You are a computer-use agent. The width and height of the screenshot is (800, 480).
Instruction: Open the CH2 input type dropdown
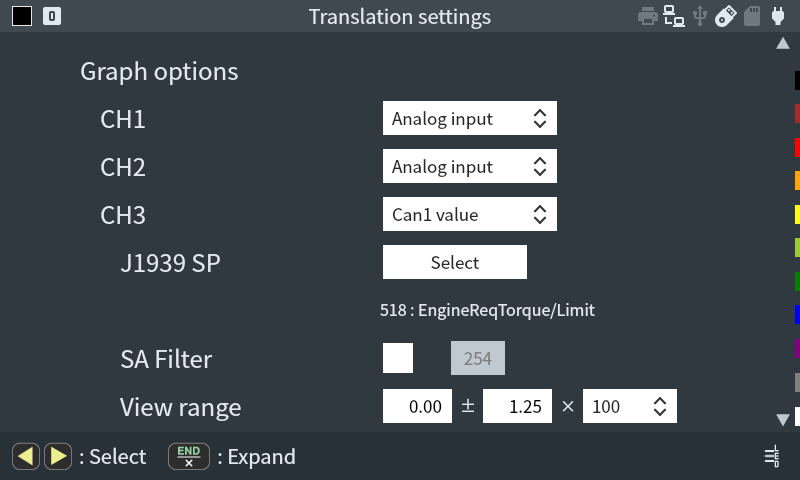tap(469, 167)
